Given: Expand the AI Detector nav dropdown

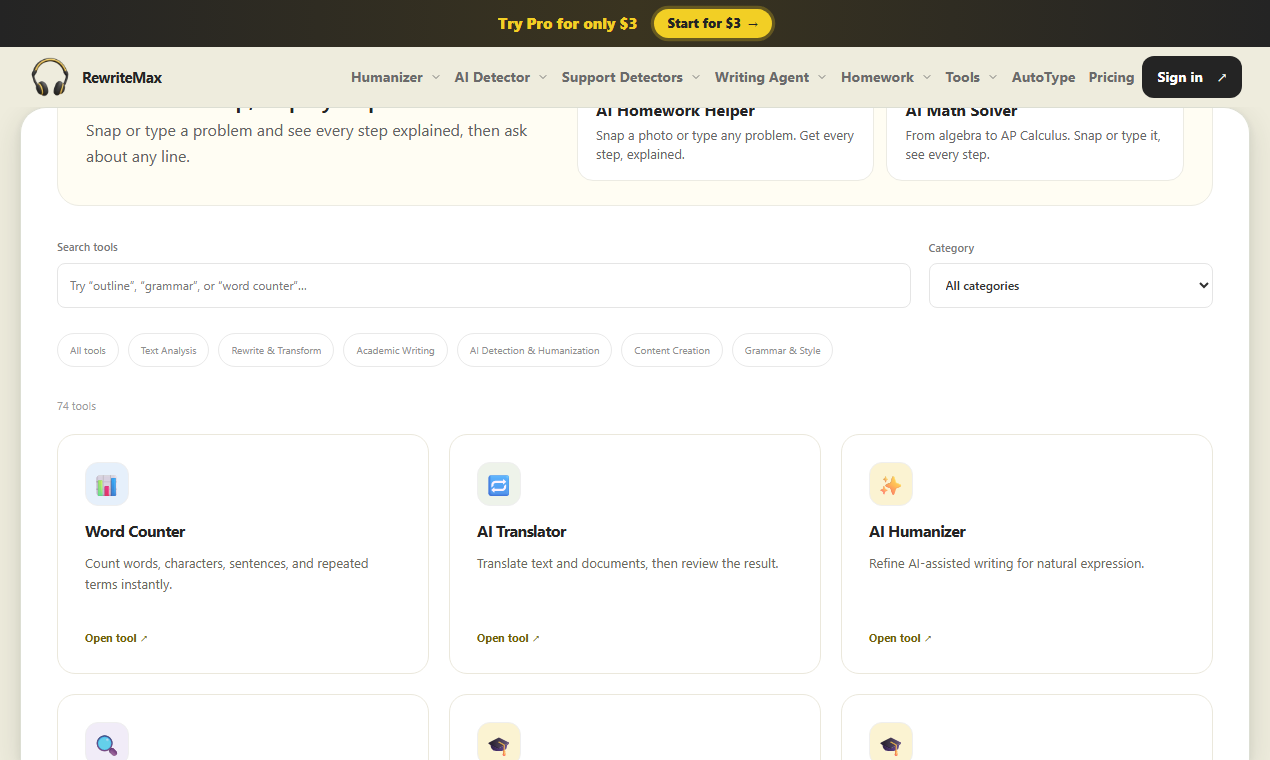Looking at the screenshot, I should pyautogui.click(x=501, y=77).
